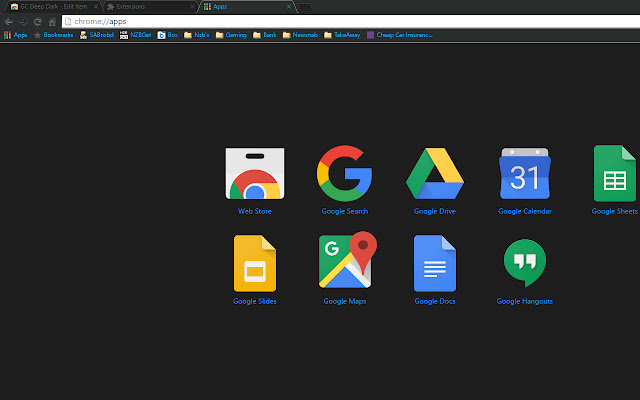Open the Google Drive app icon
This screenshot has width=640, height=400.
[435, 173]
